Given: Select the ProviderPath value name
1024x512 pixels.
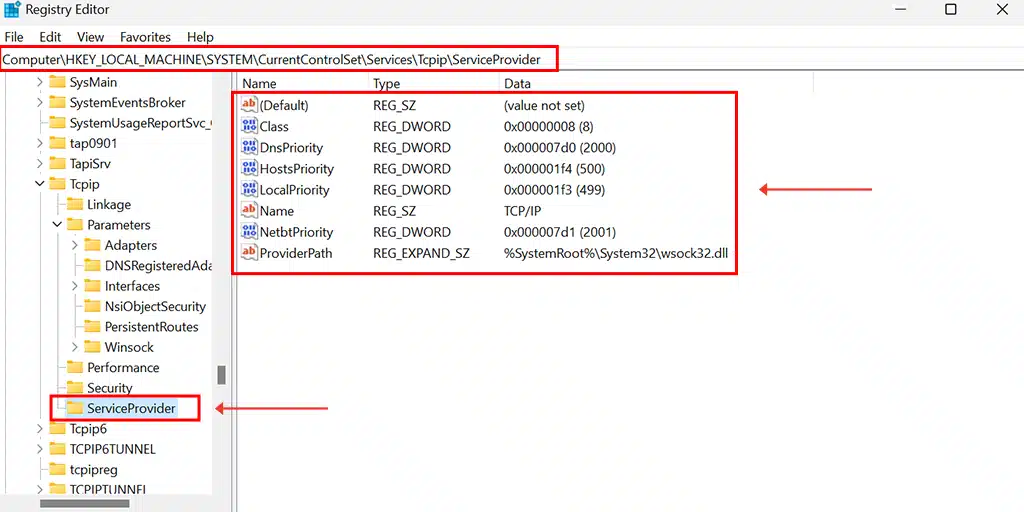Looking at the screenshot, I should coord(296,253).
